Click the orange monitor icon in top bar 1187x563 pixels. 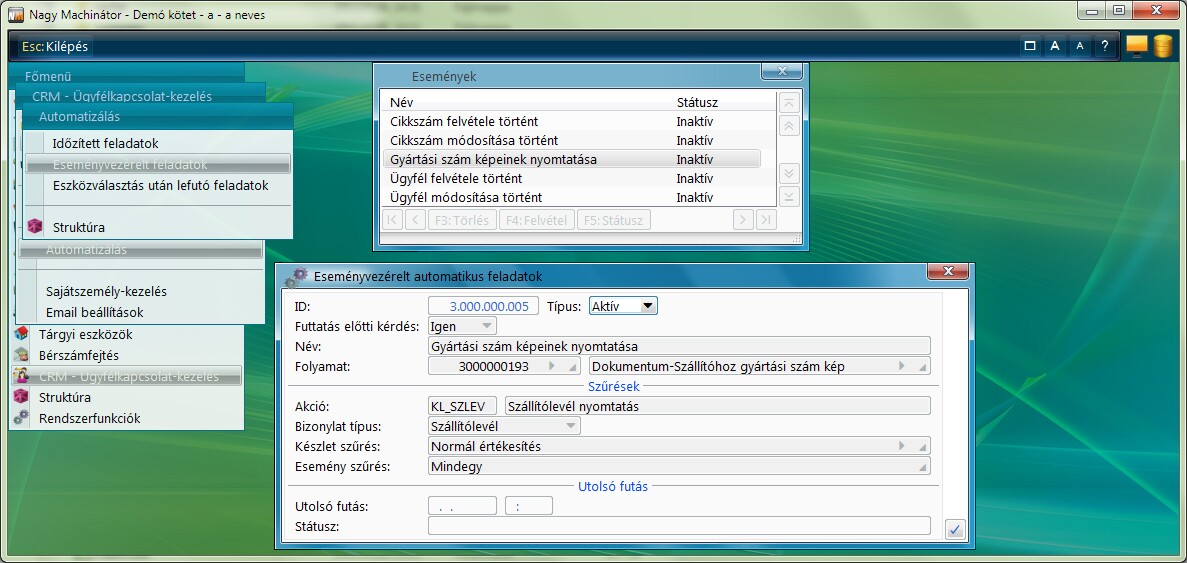[x=1136, y=45]
